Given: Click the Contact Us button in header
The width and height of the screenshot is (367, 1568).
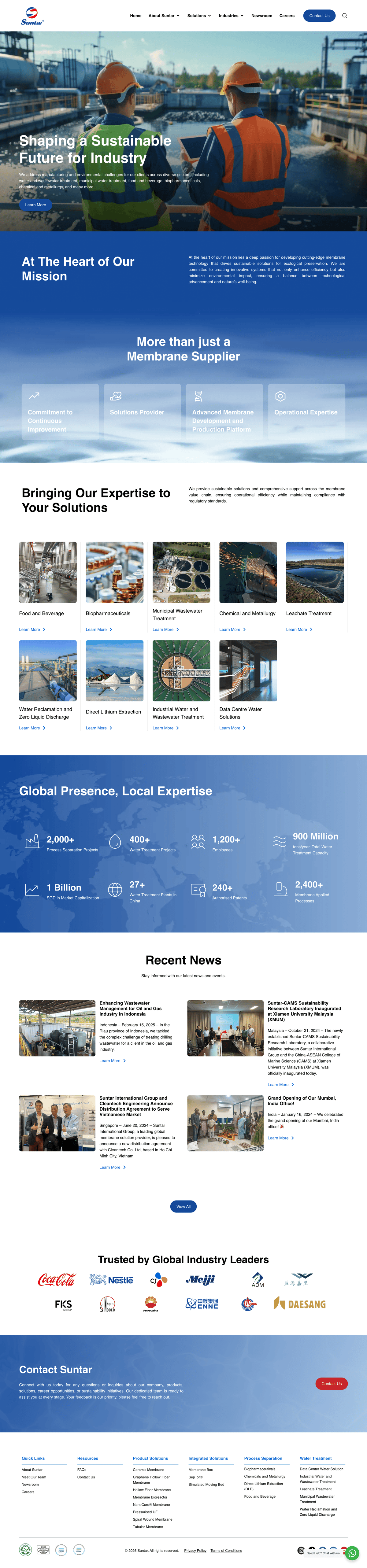Looking at the screenshot, I should pyautogui.click(x=319, y=16).
